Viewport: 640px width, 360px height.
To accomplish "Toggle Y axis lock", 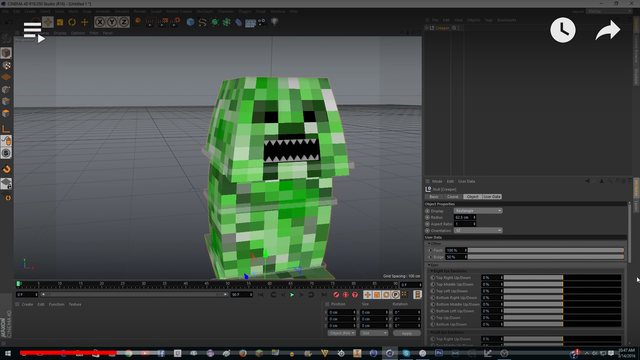I will [112, 22].
